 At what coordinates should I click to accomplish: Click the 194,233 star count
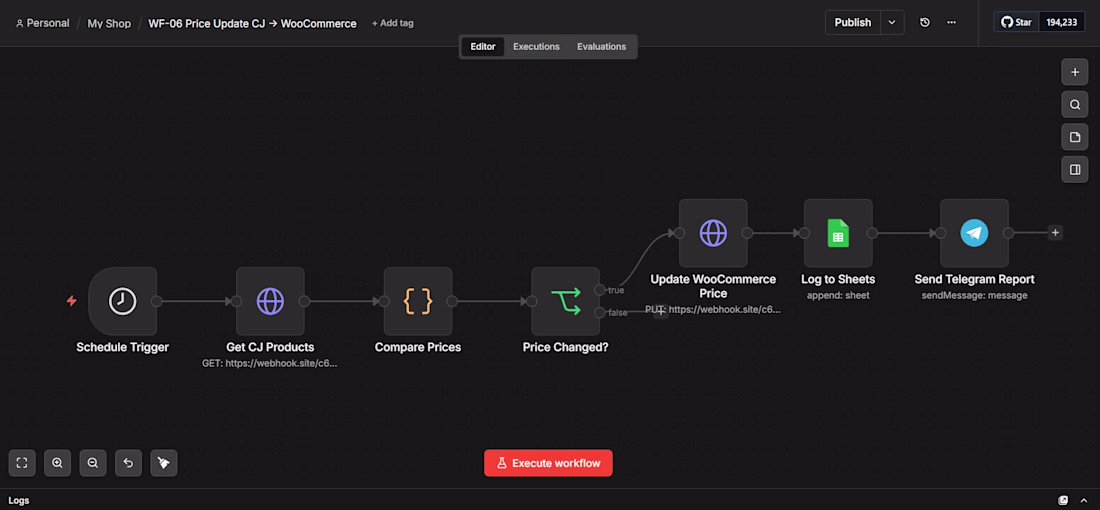[1061, 22]
